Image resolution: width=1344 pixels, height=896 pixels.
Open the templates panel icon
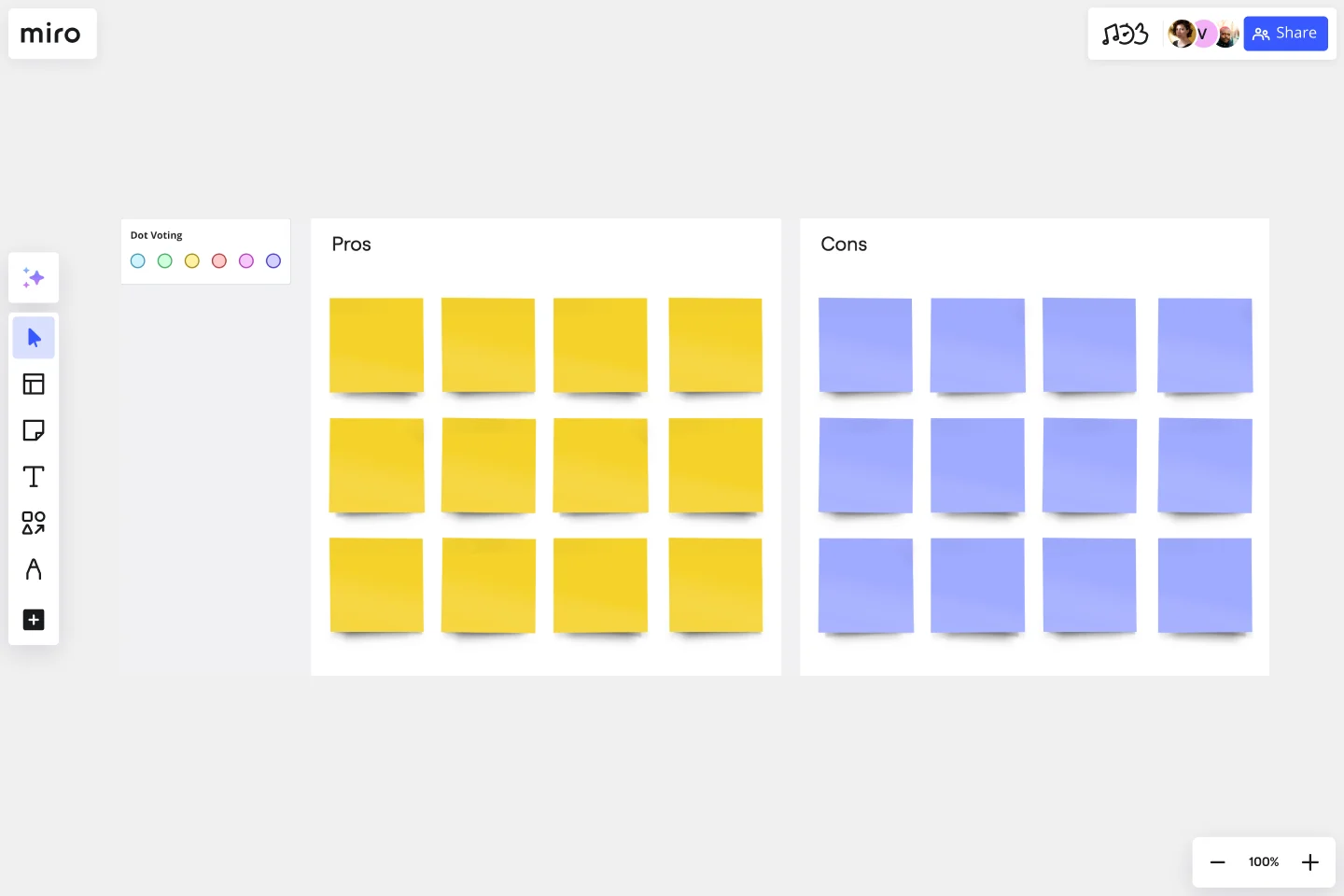coord(34,384)
